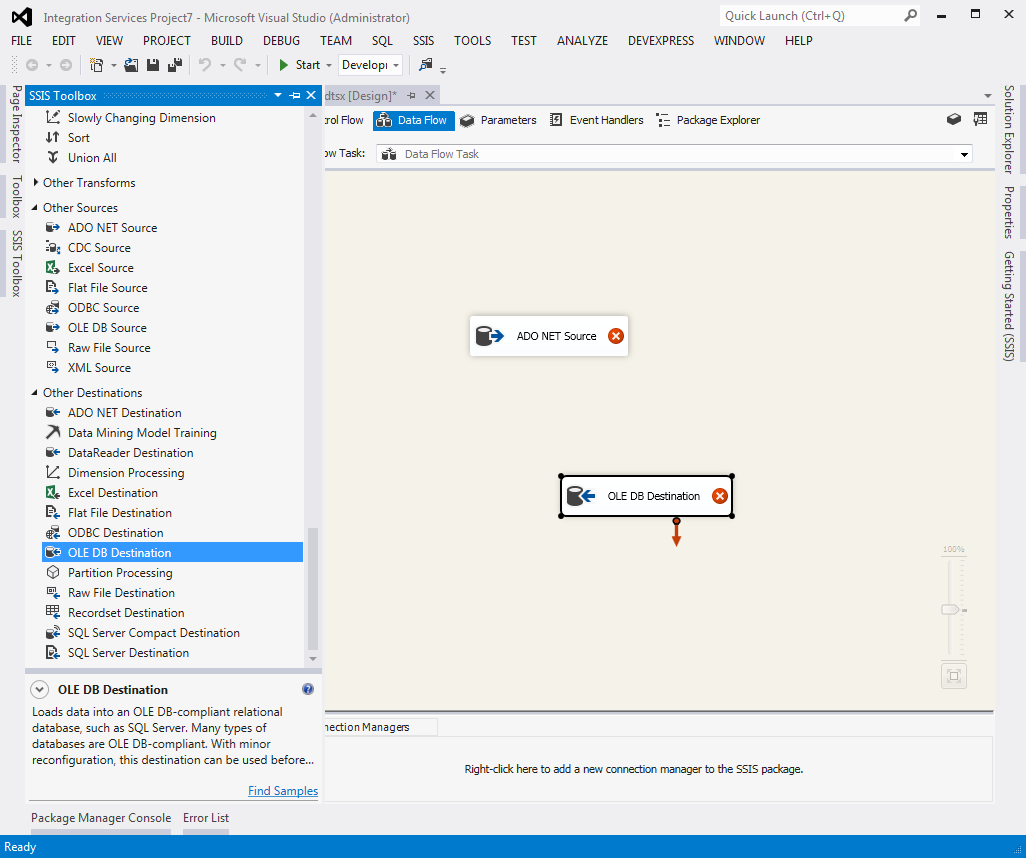
Task: Switch to the Event Handlers tab
Action: point(597,120)
